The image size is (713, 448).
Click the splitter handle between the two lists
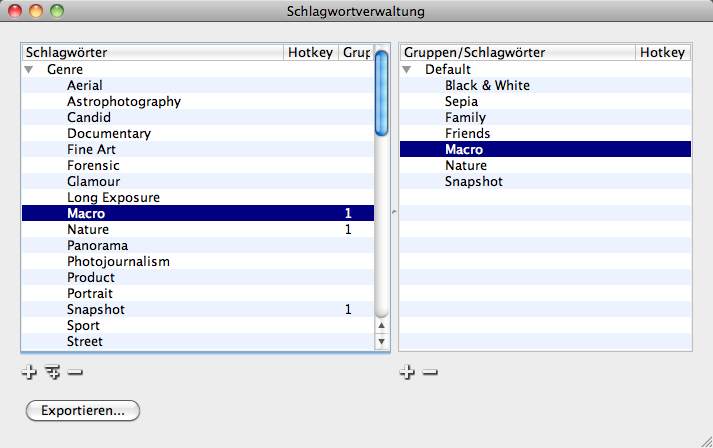pos(394,211)
